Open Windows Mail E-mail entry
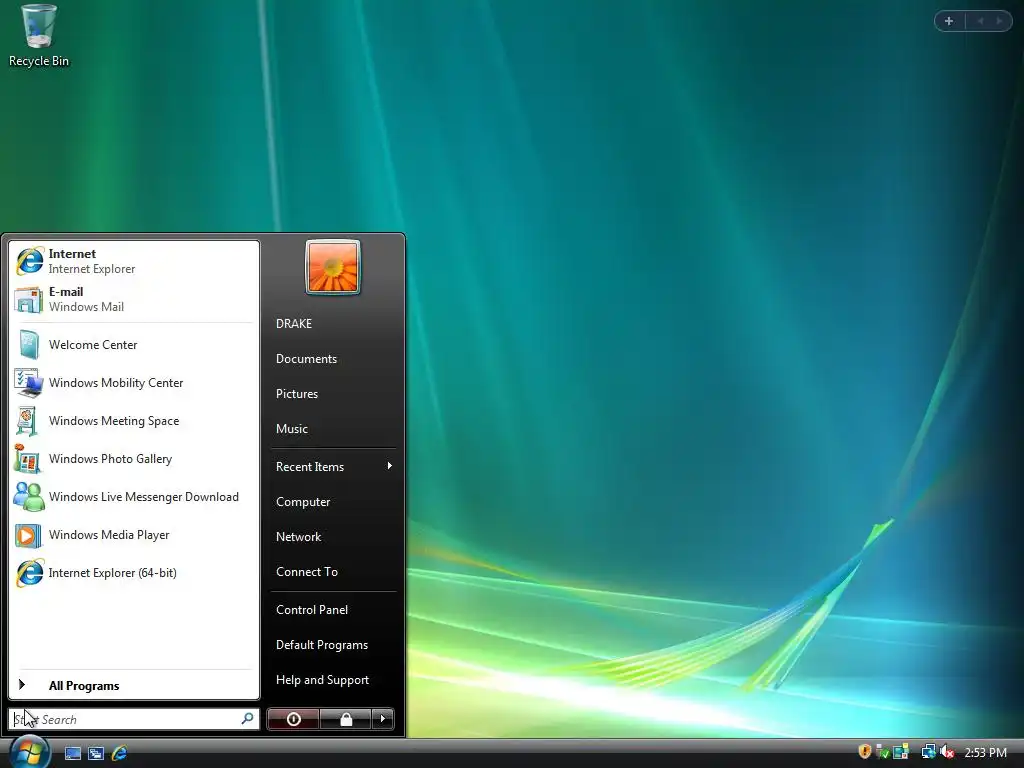 click(x=134, y=299)
